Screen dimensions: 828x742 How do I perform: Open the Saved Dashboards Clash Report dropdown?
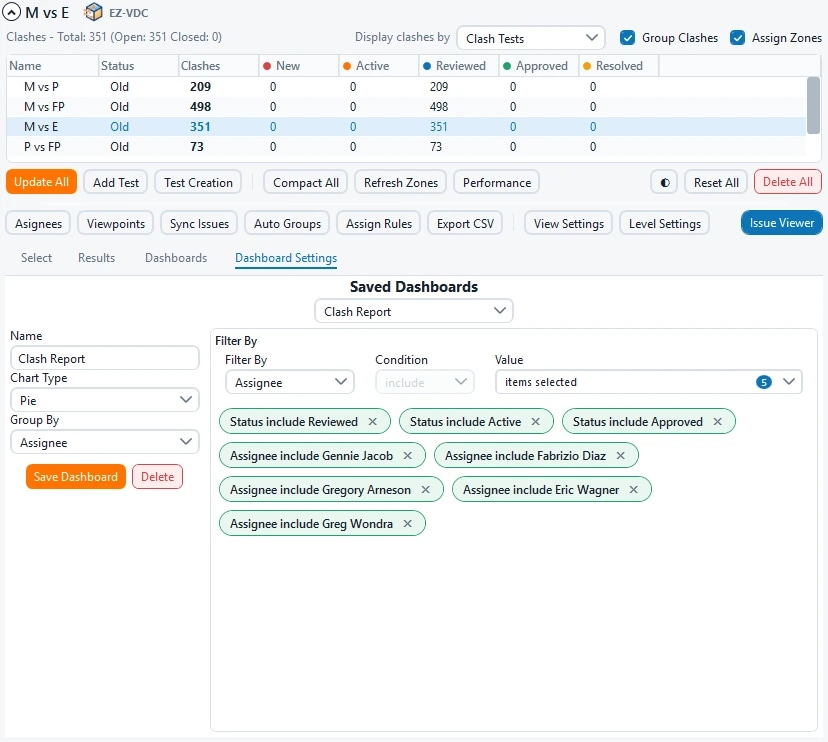413,311
